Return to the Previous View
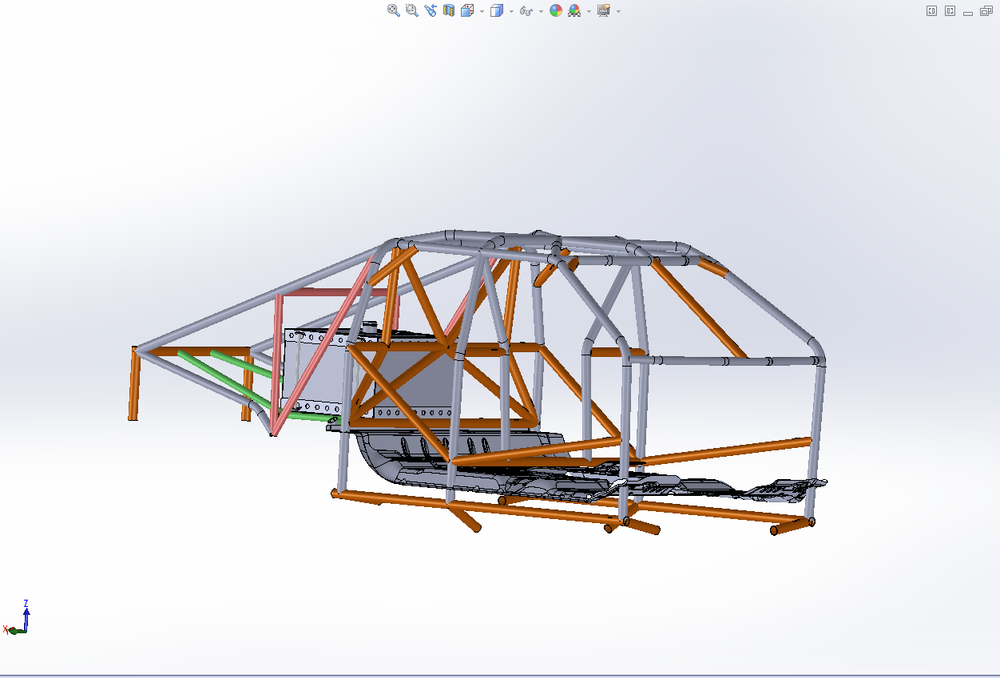This screenshot has height=678, width=1000. coord(430,10)
